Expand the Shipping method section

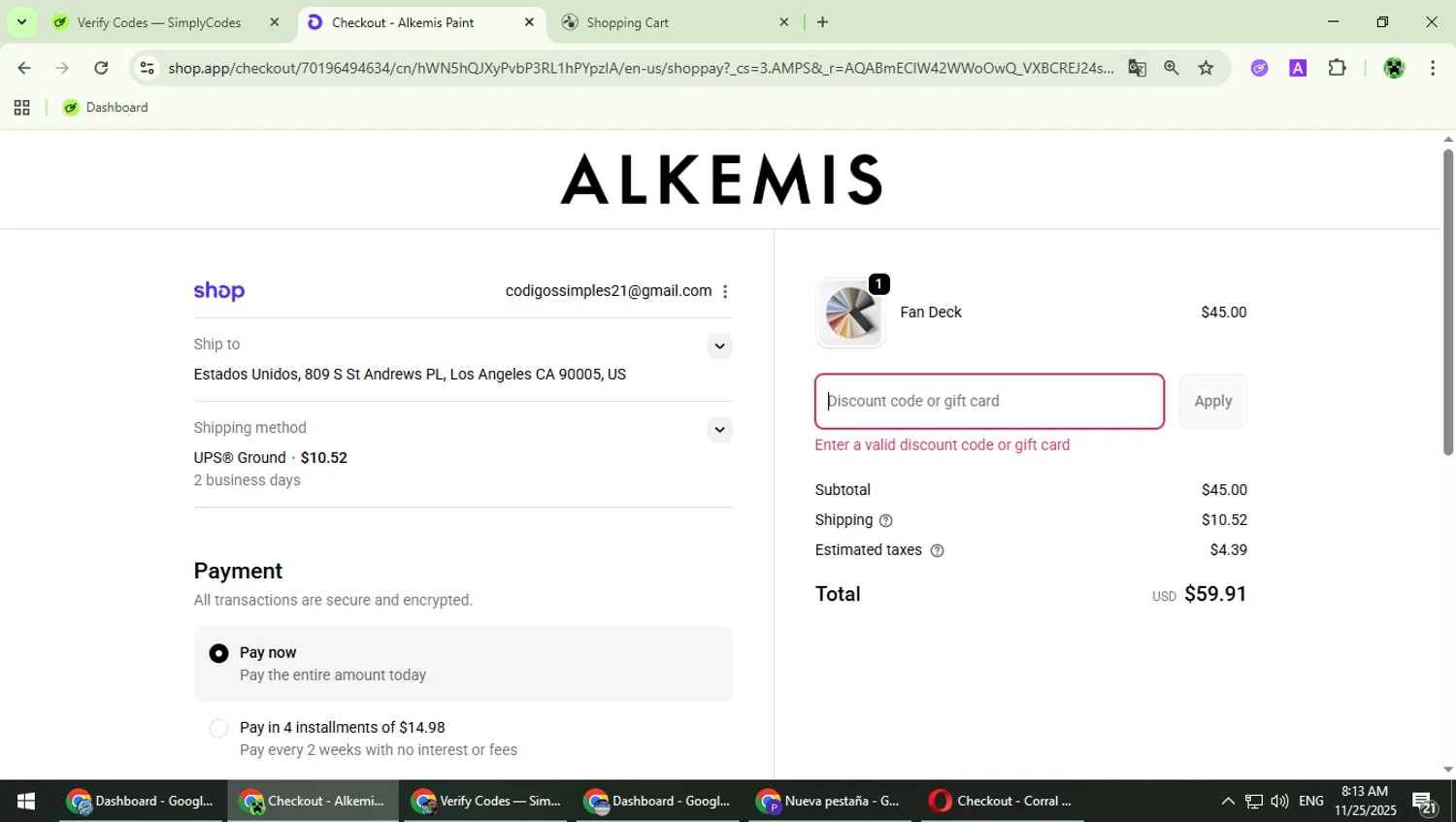719,430
